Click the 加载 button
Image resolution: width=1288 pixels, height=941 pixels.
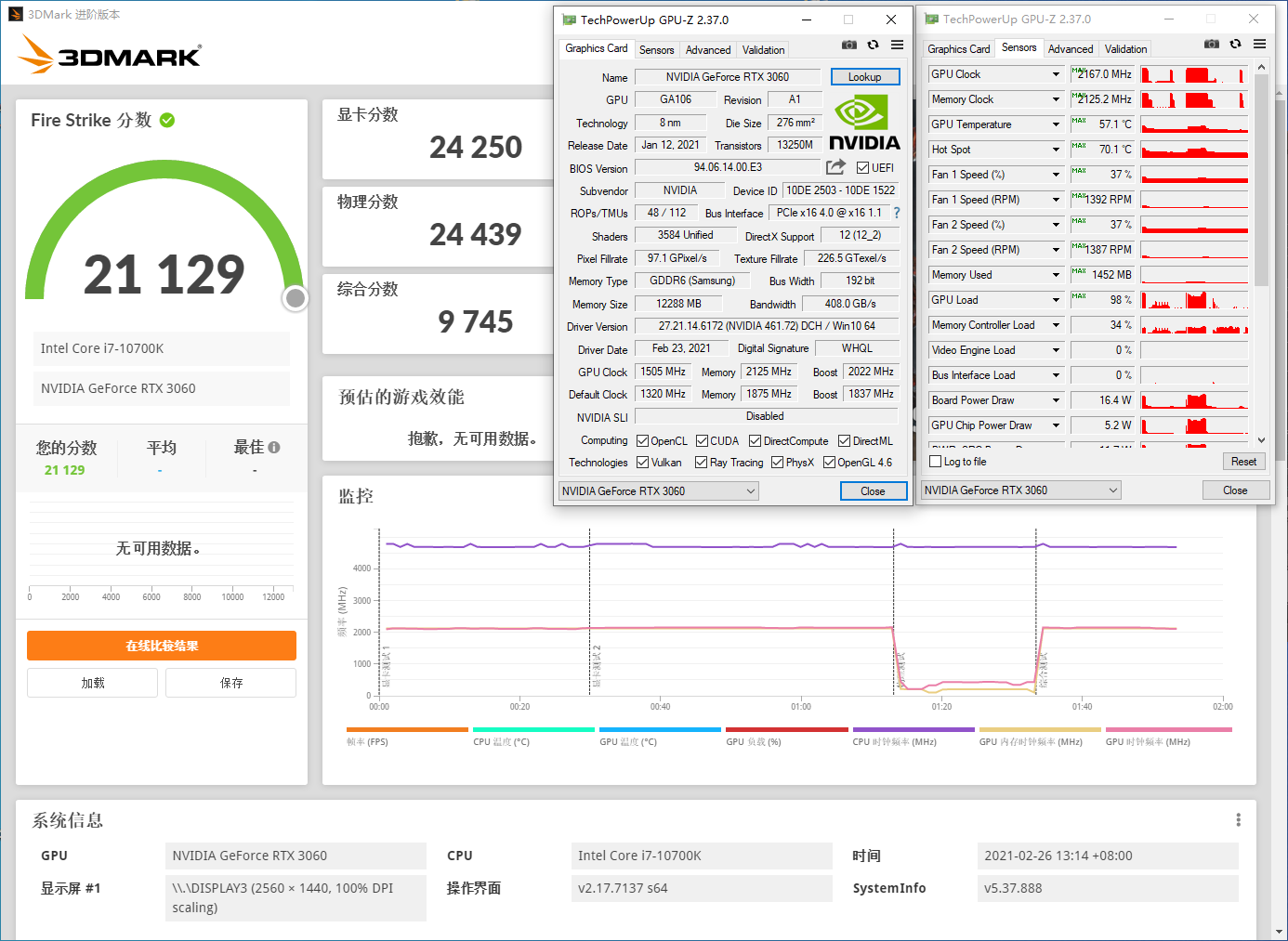tap(92, 683)
